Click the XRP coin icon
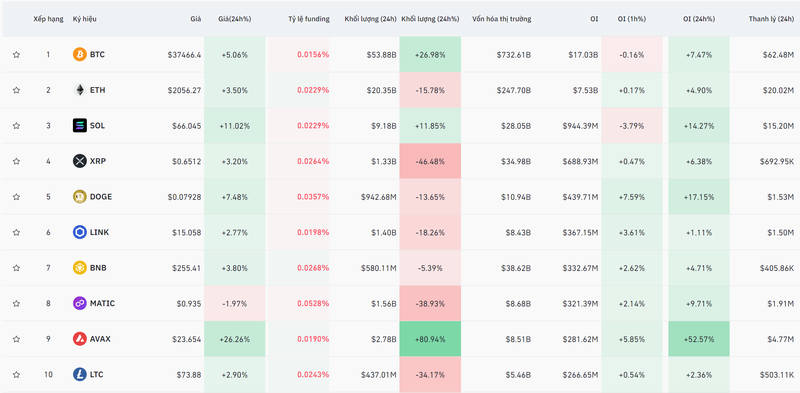 pyautogui.click(x=80, y=161)
